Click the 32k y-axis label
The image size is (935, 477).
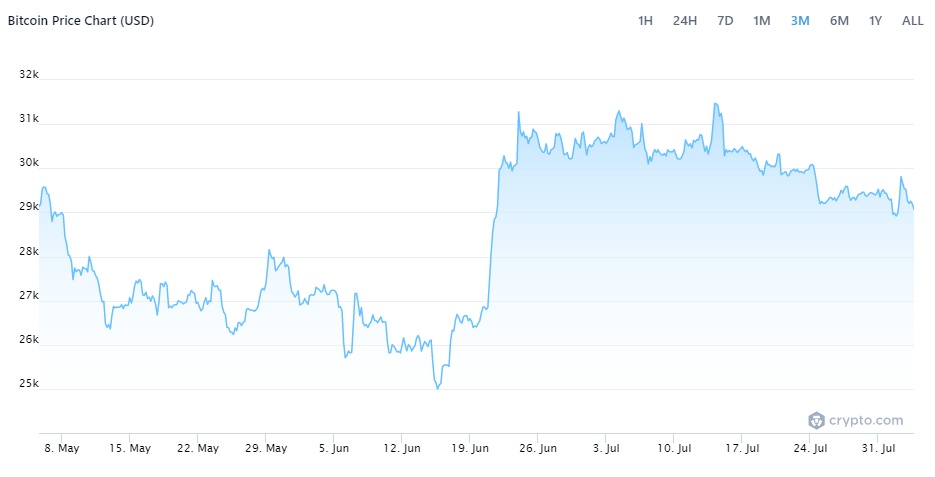(29, 75)
